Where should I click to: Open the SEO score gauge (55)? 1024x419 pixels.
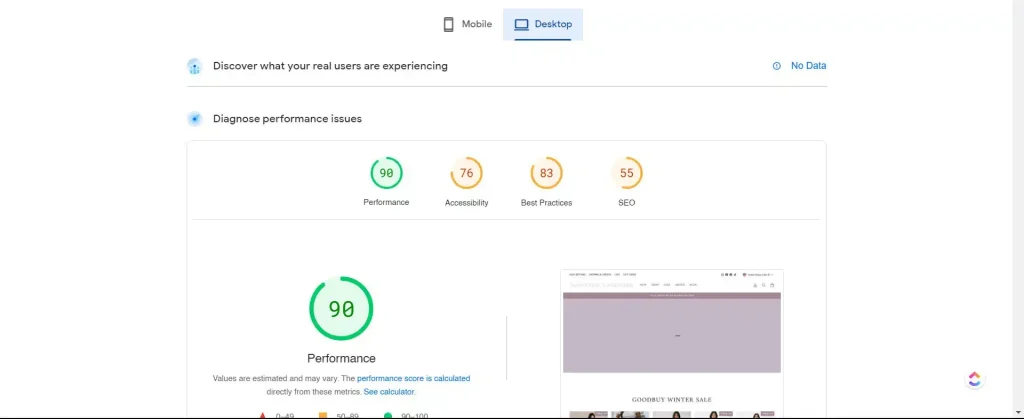coord(626,173)
